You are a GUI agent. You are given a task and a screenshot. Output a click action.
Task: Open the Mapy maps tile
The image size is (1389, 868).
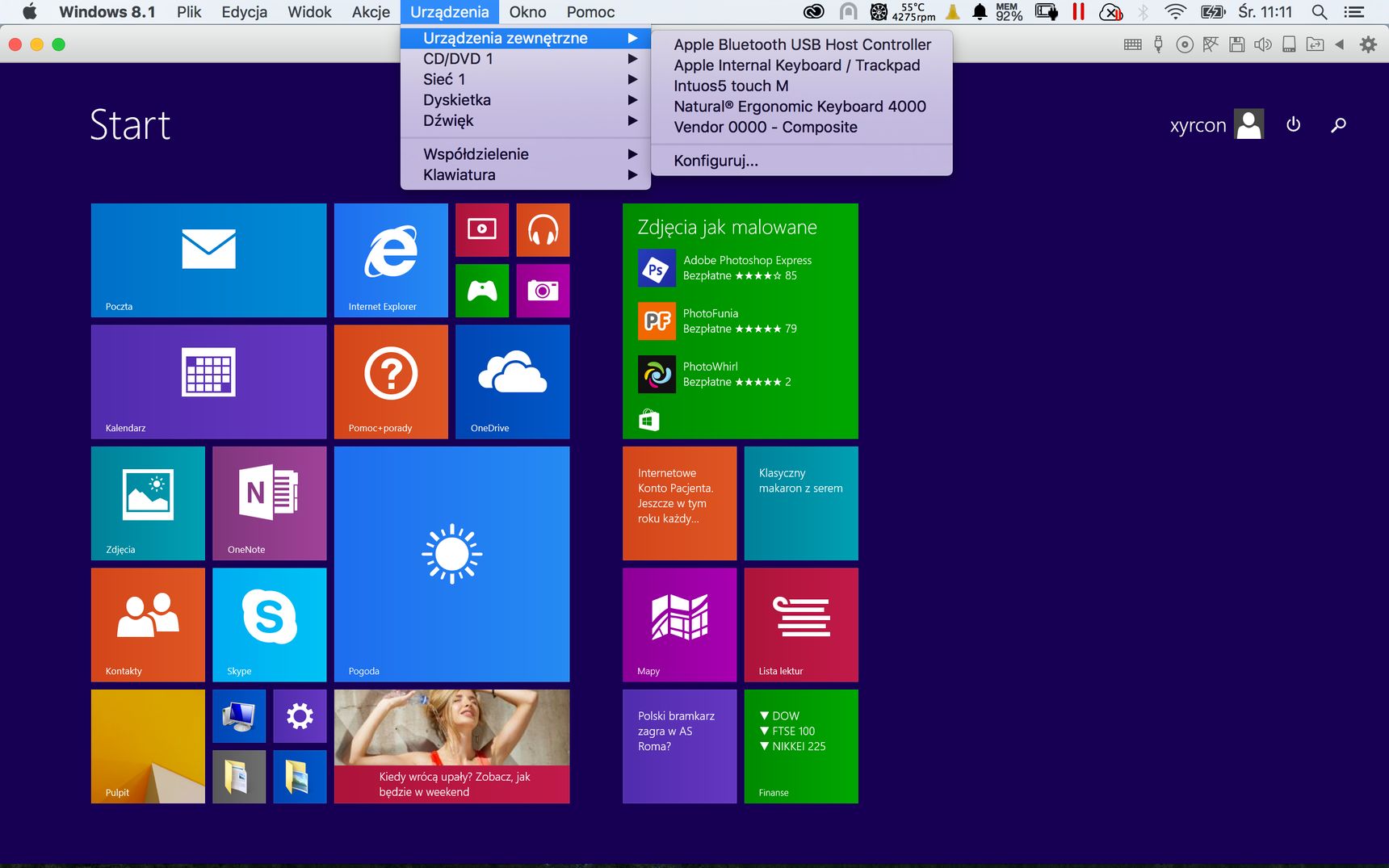tap(679, 625)
